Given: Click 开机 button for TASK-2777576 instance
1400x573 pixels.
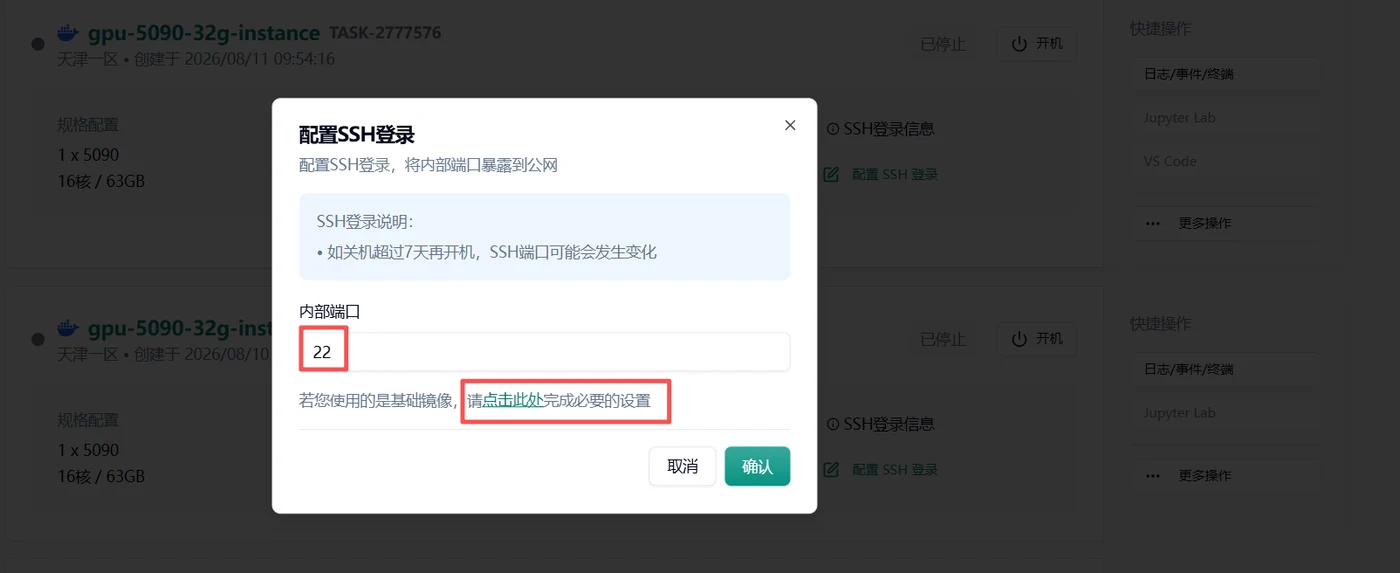Looking at the screenshot, I should tap(1037, 44).
